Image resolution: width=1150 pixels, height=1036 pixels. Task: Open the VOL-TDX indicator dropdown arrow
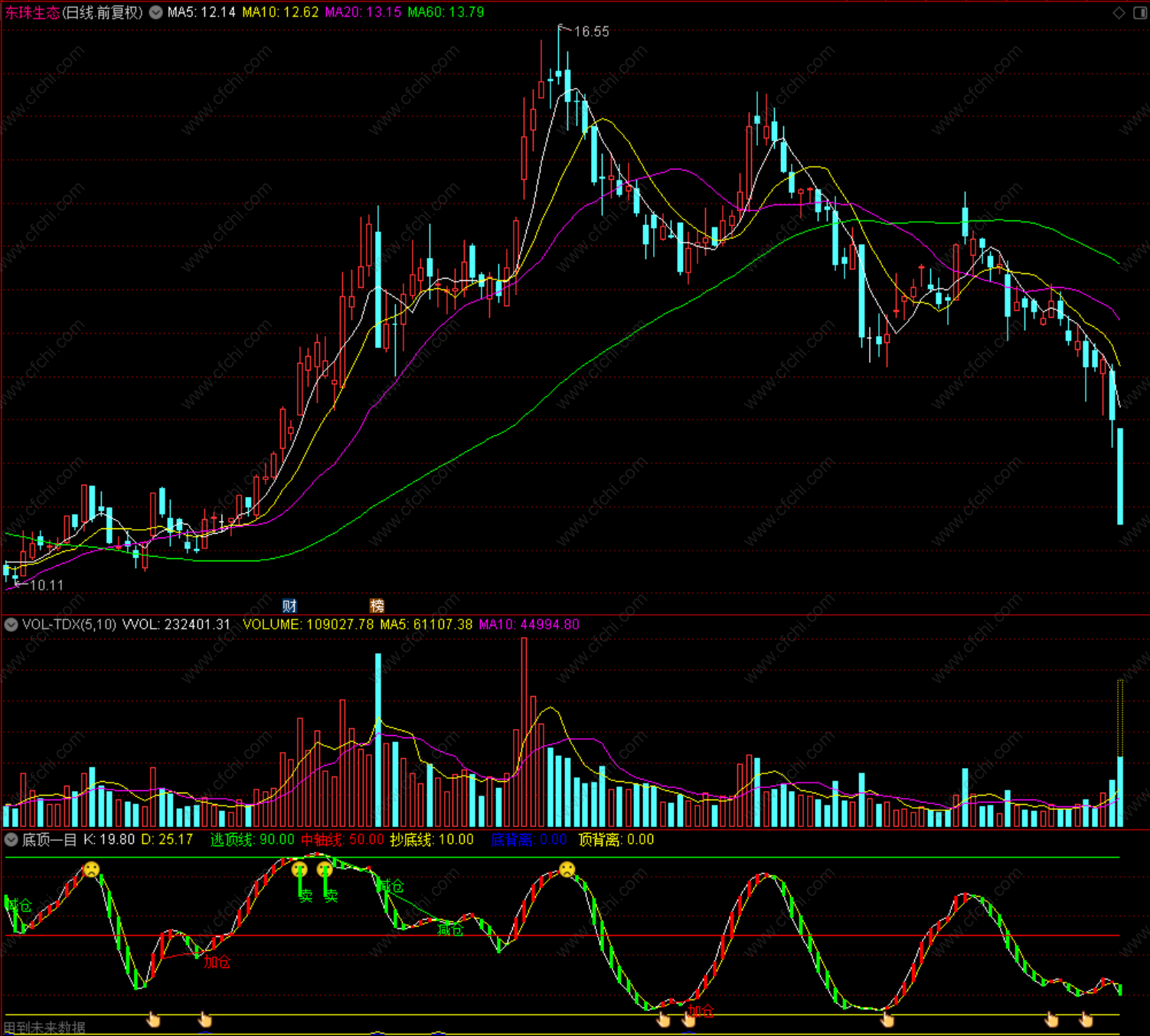(x=11, y=625)
